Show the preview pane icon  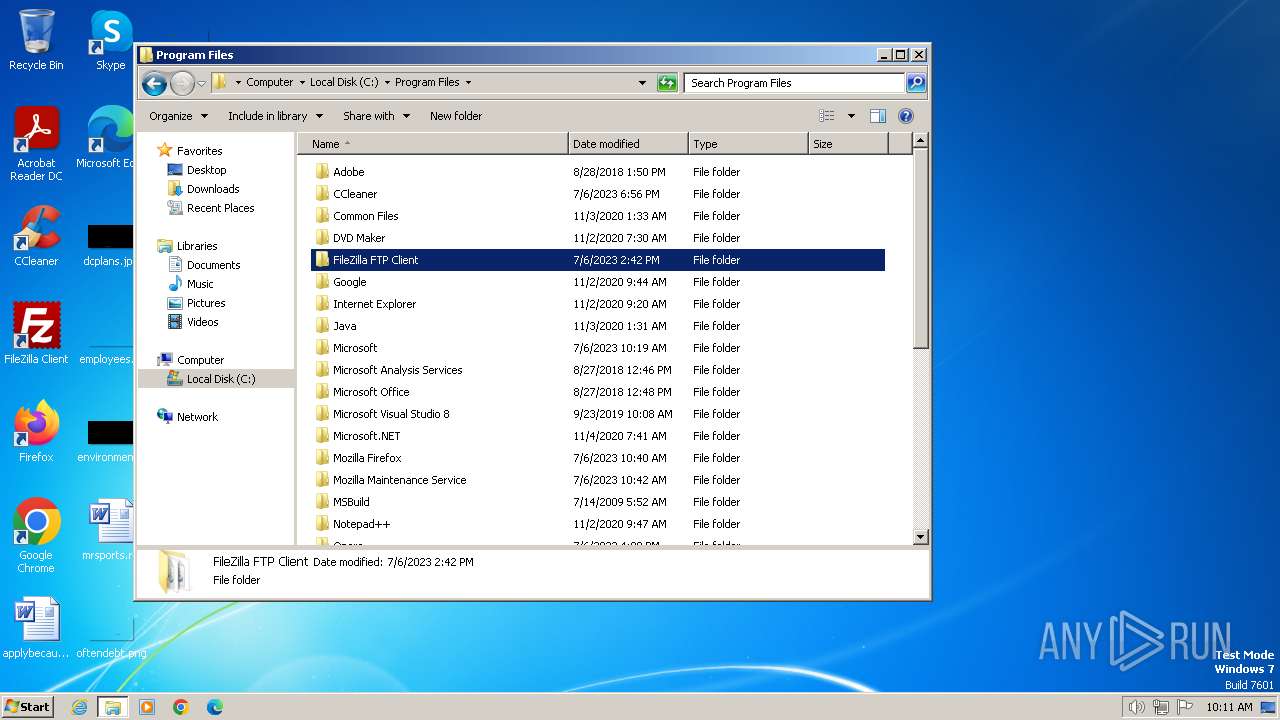877,116
